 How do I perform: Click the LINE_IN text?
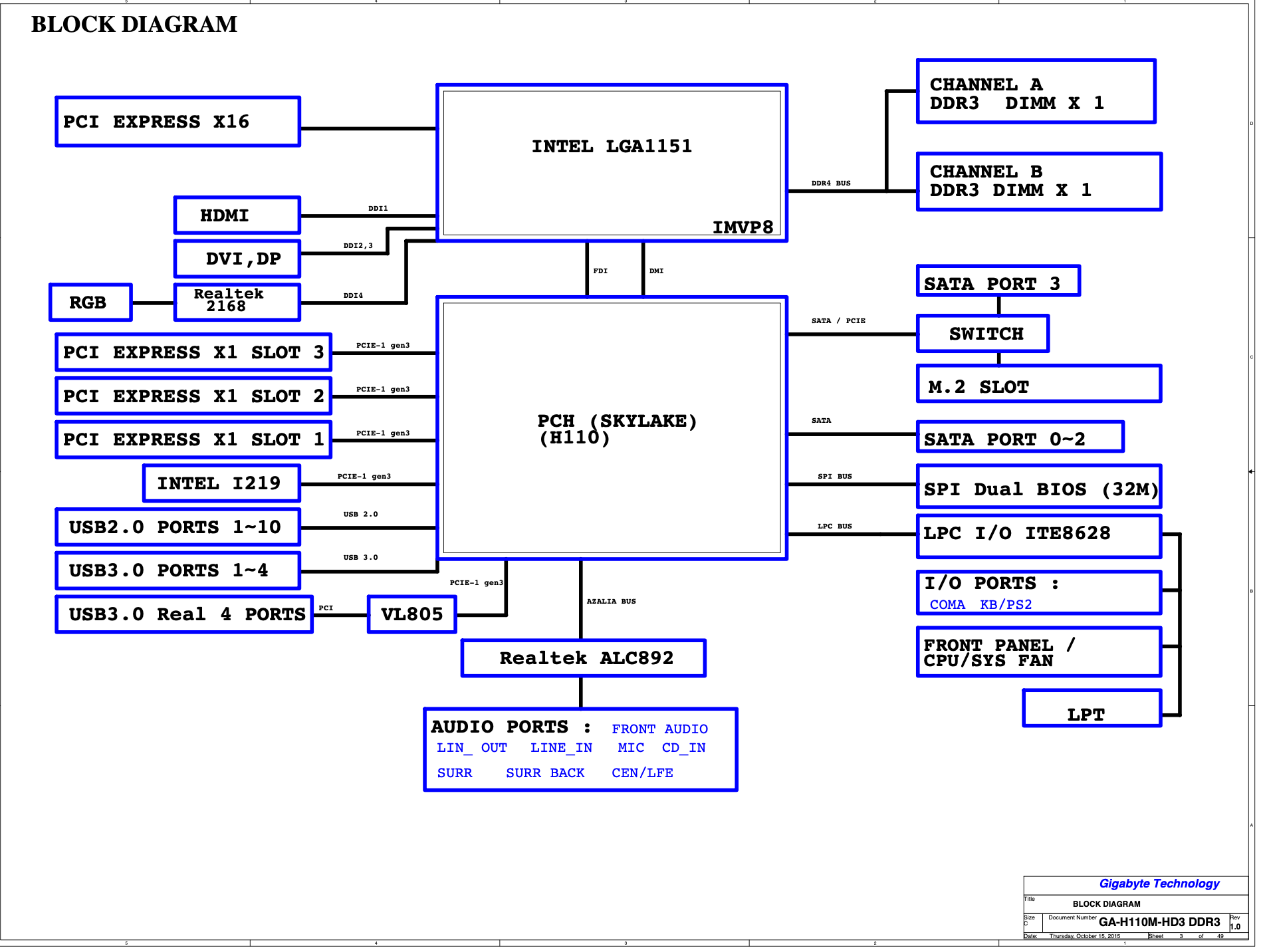tap(561, 748)
